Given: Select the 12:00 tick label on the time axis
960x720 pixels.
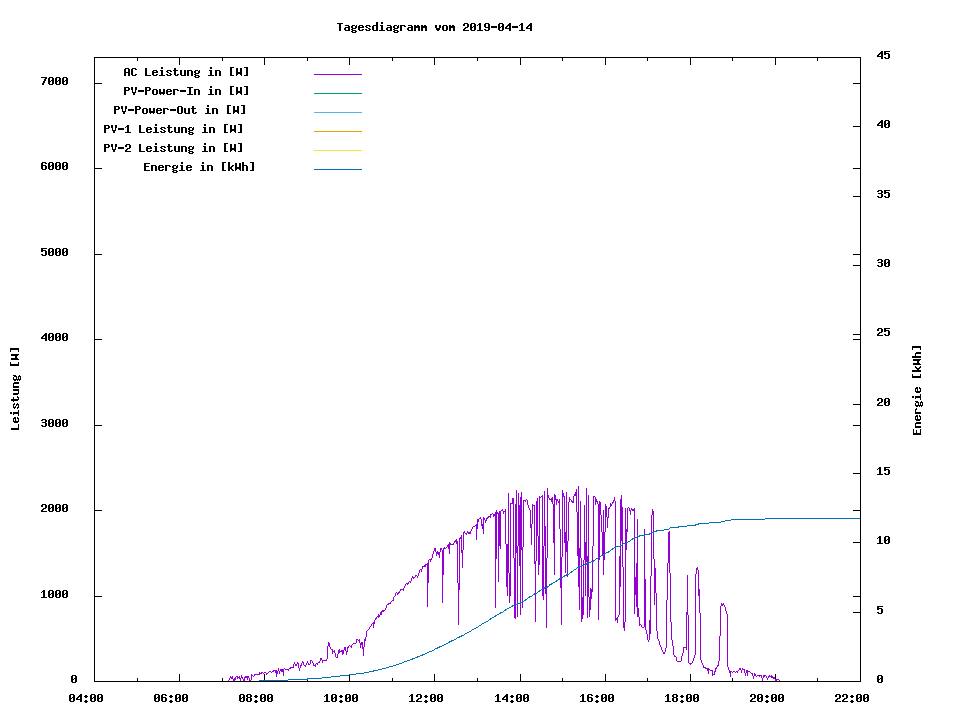Looking at the screenshot, I should pyautogui.click(x=427, y=698).
